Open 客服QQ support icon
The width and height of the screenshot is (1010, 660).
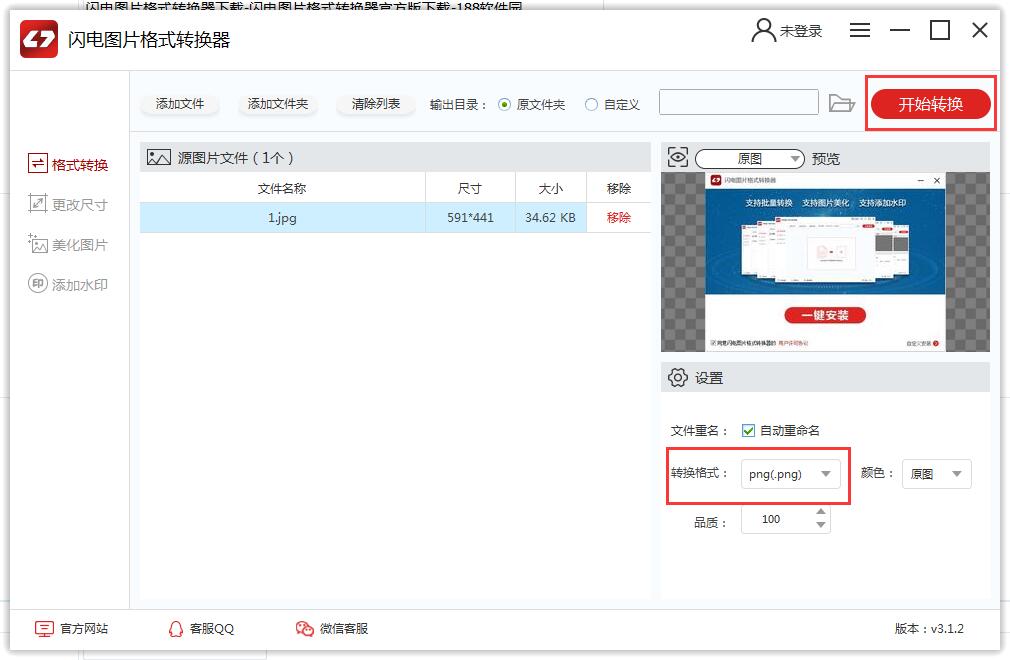176,629
